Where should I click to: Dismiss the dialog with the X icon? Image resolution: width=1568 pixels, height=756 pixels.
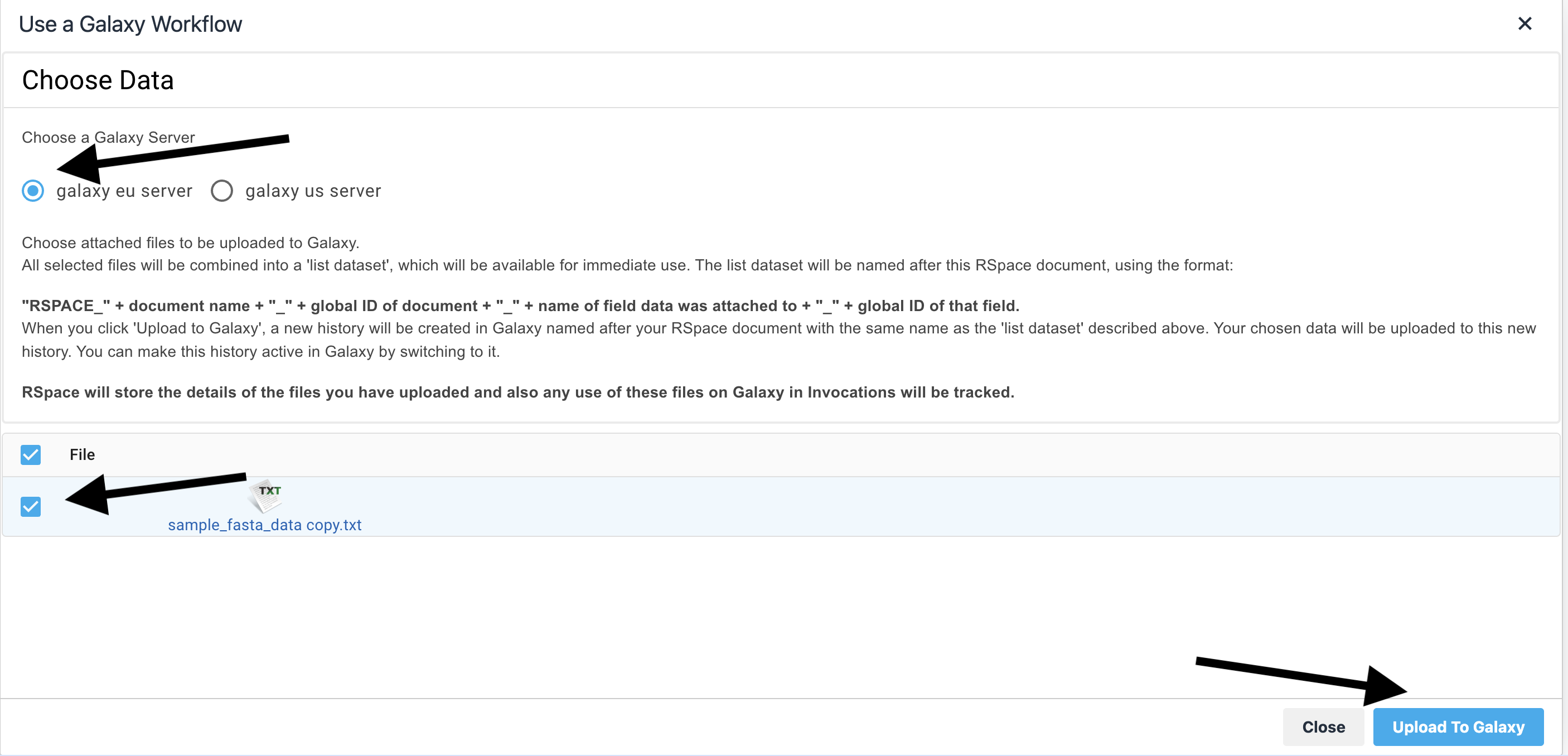(1524, 24)
